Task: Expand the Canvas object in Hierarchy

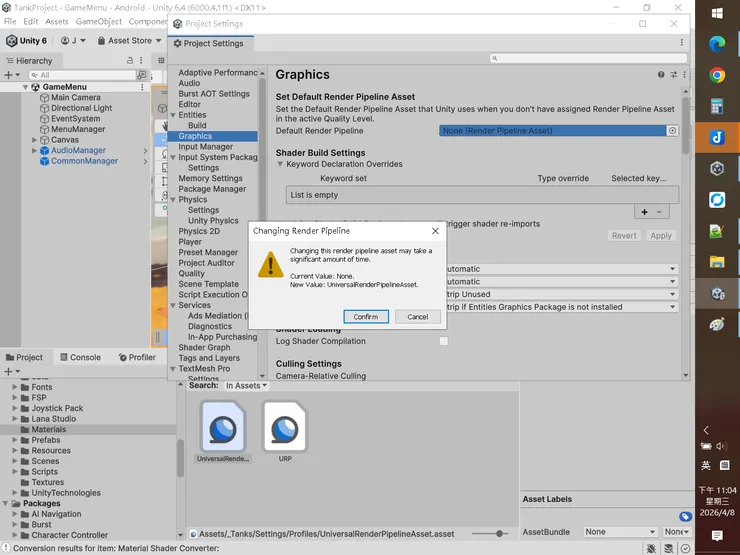Action: coord(35,140)
